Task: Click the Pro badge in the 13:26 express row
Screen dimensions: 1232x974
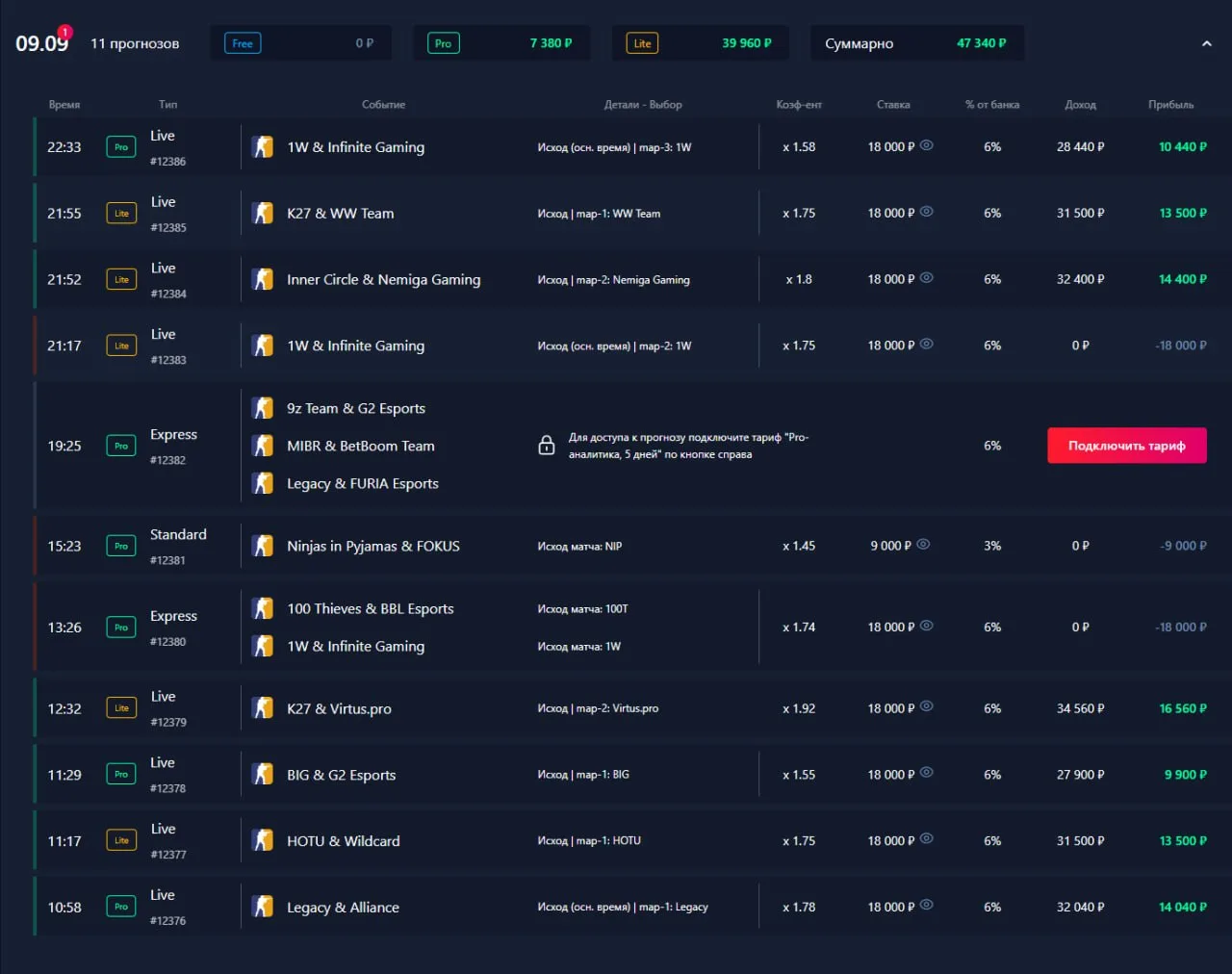Action: [x=121, y=628]
